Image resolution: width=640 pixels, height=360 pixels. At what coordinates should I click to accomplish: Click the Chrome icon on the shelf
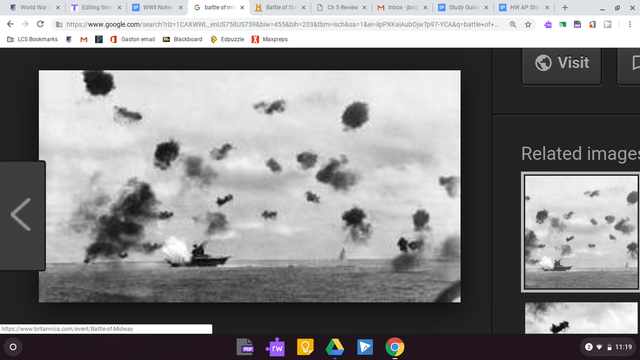(x=395, y=347)
